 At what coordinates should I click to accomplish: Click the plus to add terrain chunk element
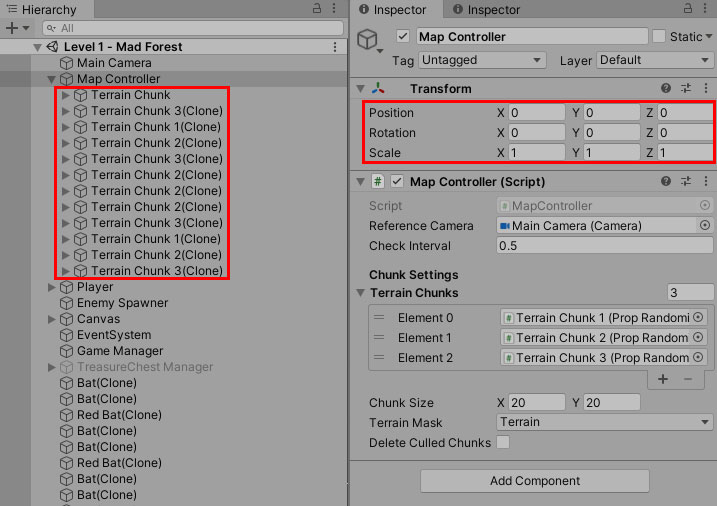coord(663,380)
